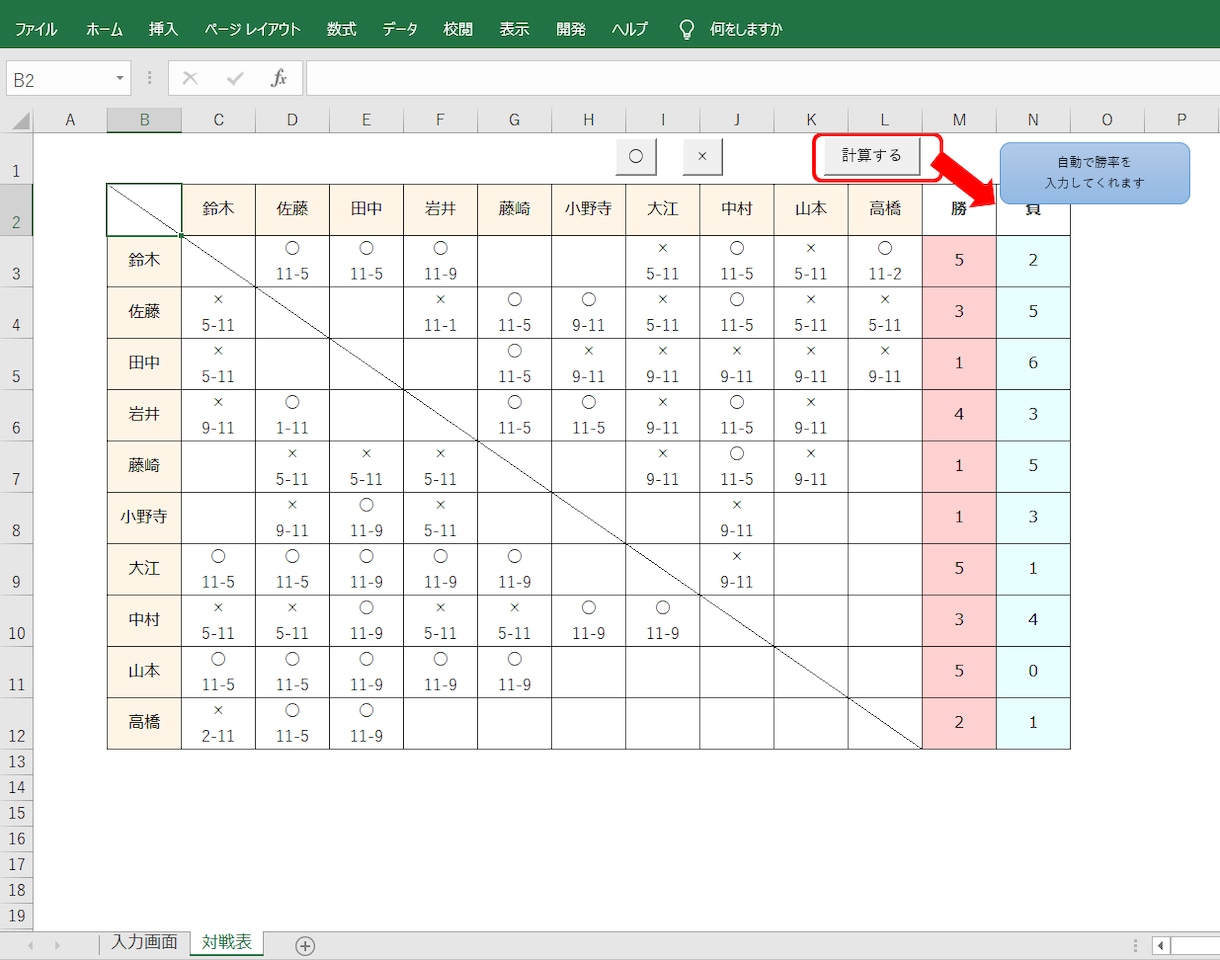The height and width of the screenshot is (960, 1220).
Task: Select row 19 header
Action: click(16, 916)
